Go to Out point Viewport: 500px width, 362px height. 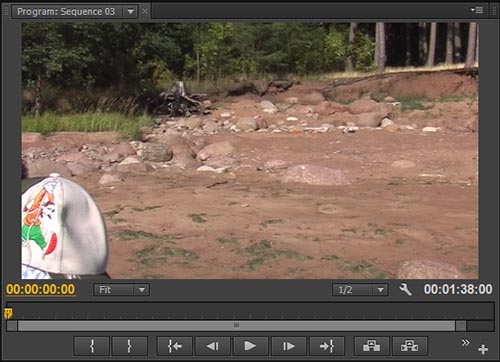327,346
